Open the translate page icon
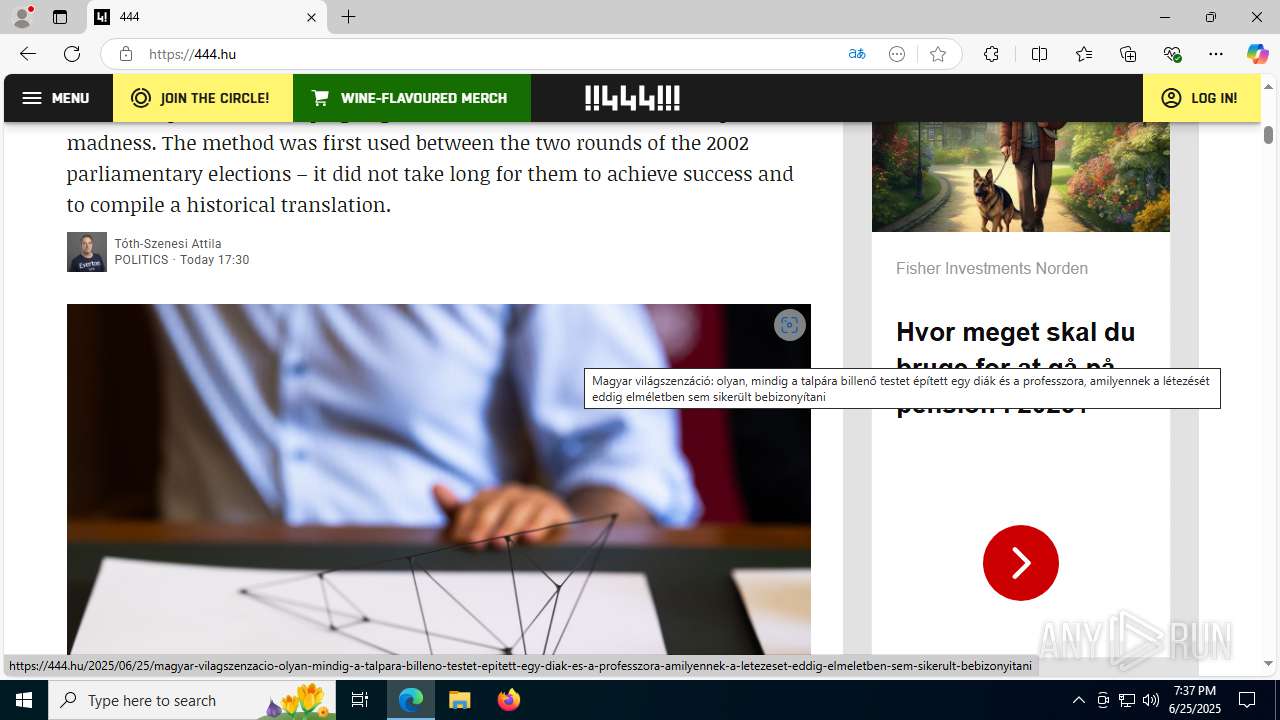The height and width of the screenshot is (720, 1280). click(x=857, y=54)
